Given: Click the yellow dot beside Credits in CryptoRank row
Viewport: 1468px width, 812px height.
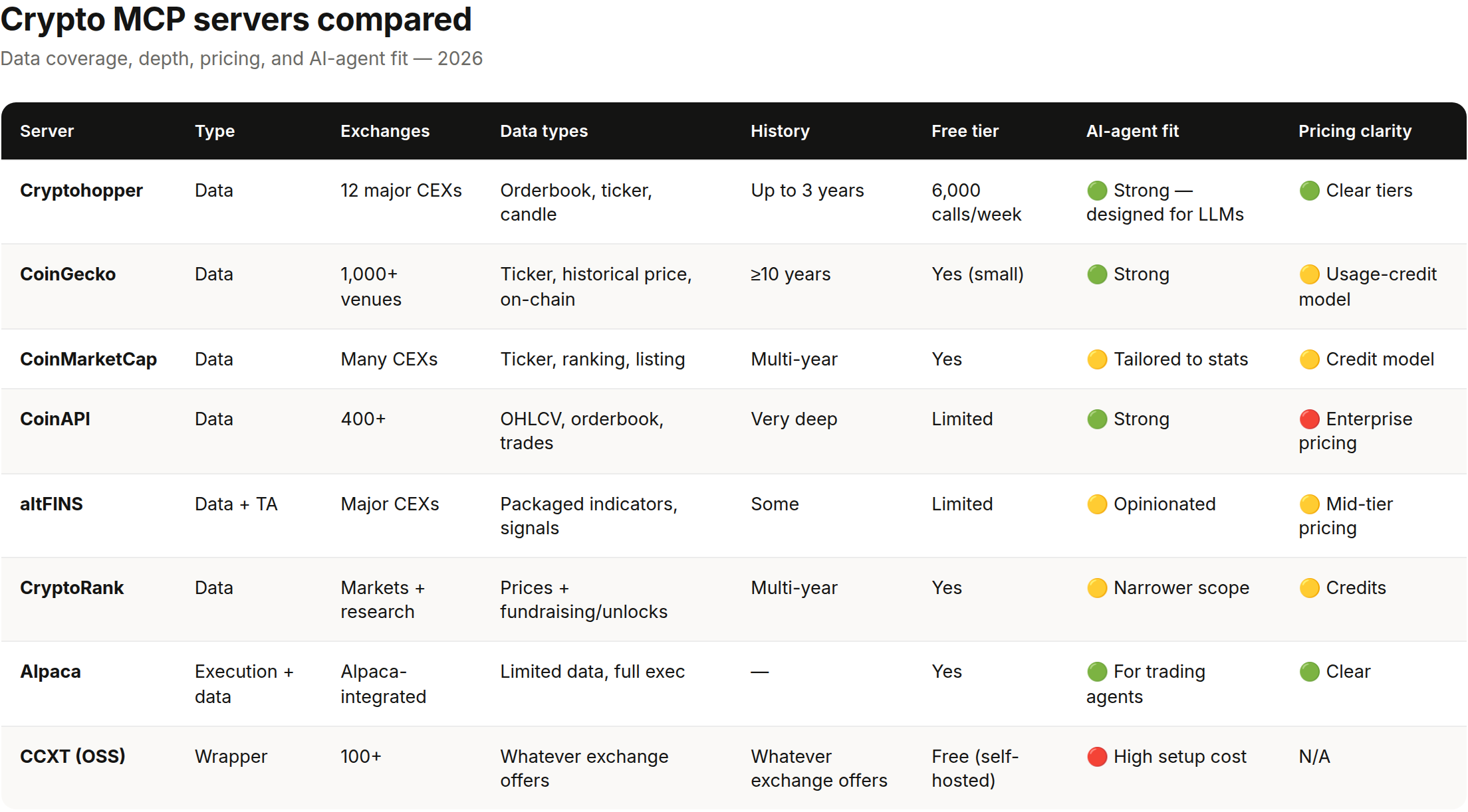Looking at the screenshot, I should click(1309, 588).
